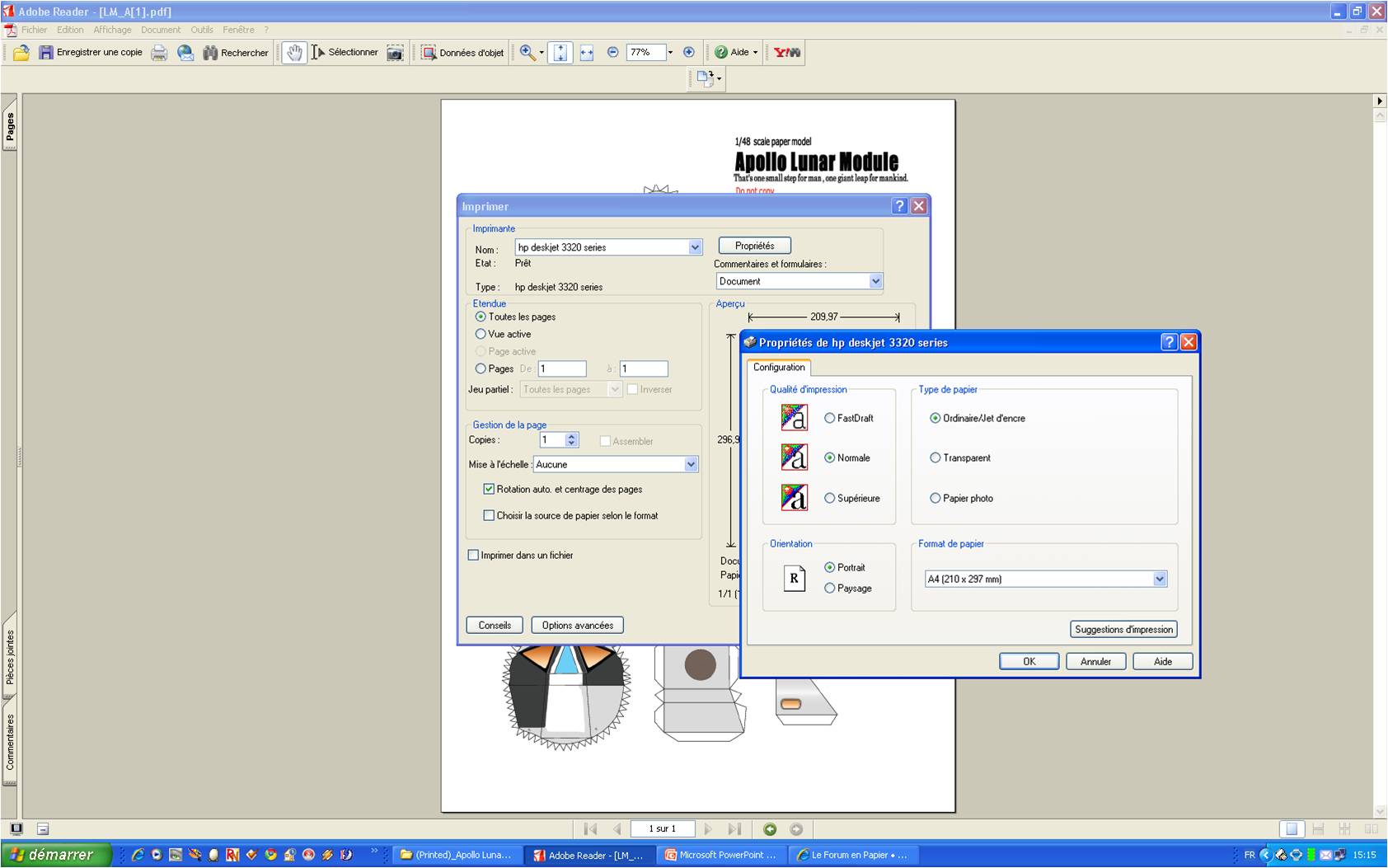This screenshot has height=868, width=1388.
Task: Toggle Rotation auto. et centrage des pages
Action: 489,489
